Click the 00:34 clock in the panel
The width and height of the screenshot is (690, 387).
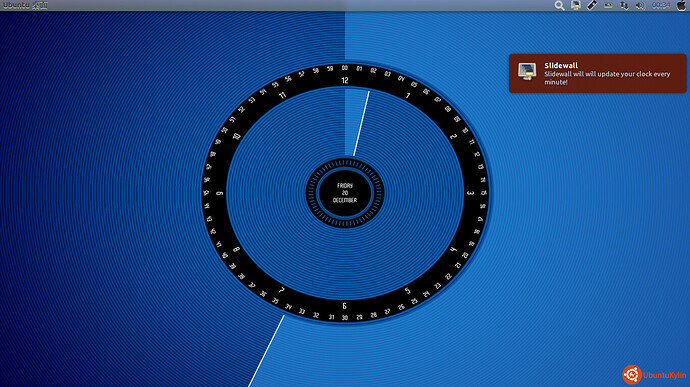point(661,5)
